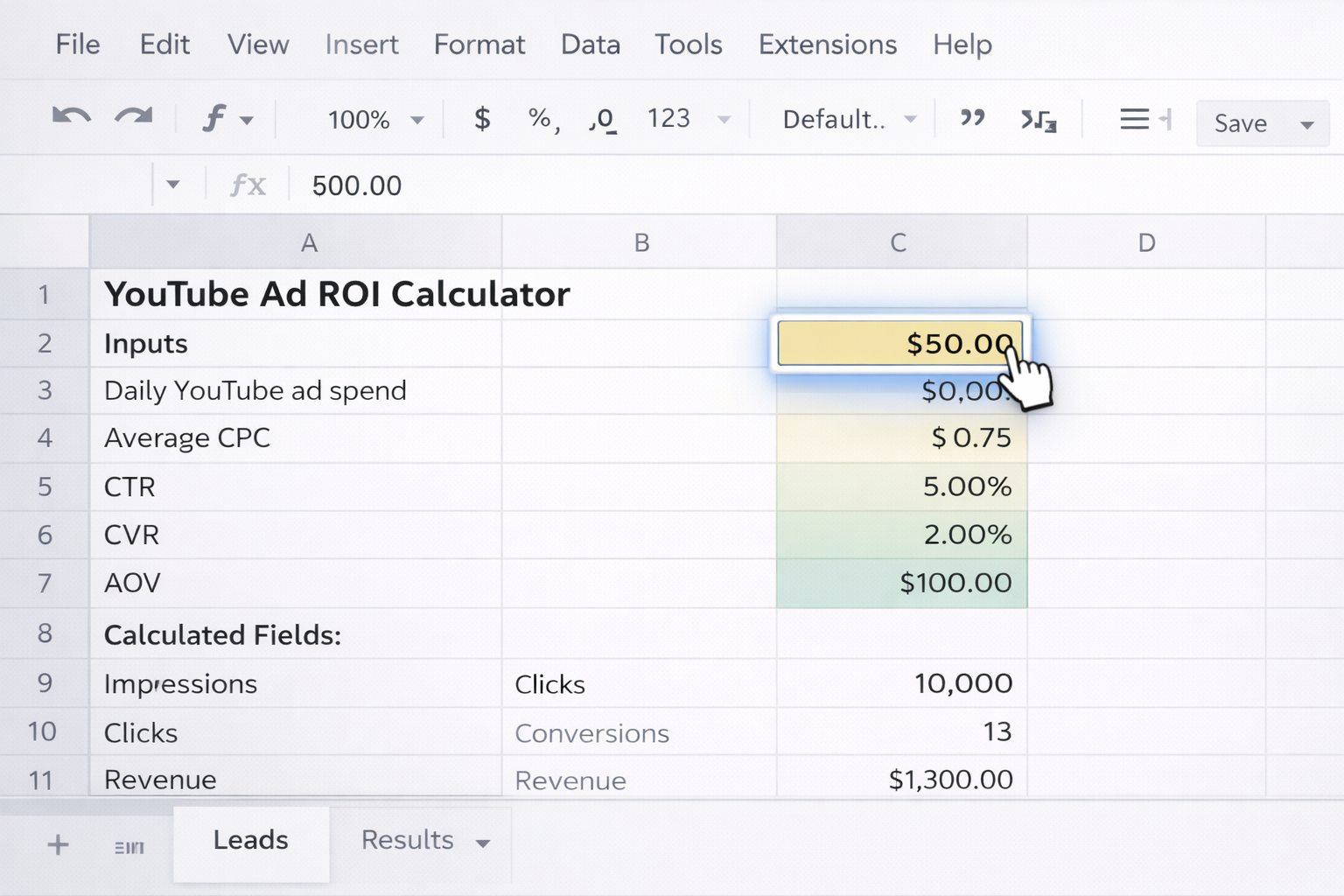The width and height of the screenshot is (1344, 896).
Task: Apply percent format icon
Action: coord(543,118)
